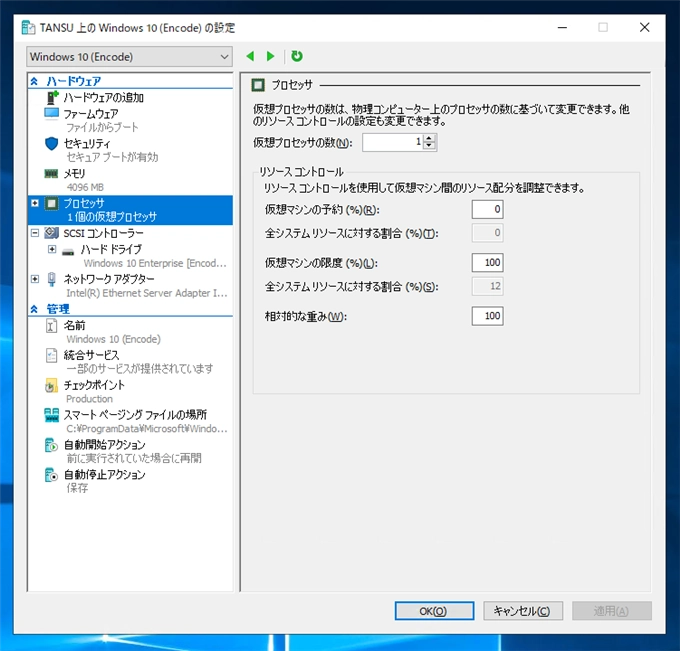Minimize the settings window
The image size is (680, 651).
tap(562, 27)
